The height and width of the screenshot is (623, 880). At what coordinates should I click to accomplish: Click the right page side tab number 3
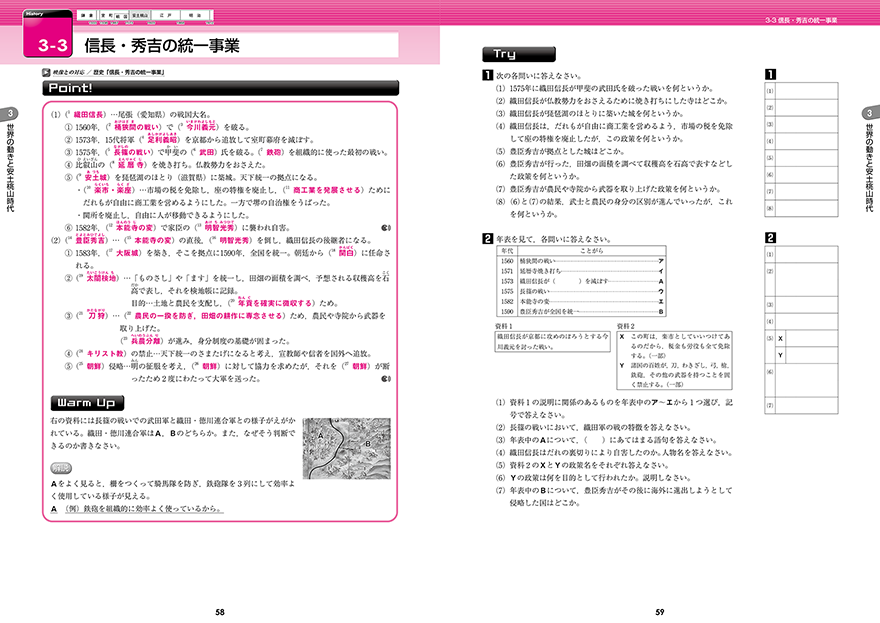[x=869, y=113]
